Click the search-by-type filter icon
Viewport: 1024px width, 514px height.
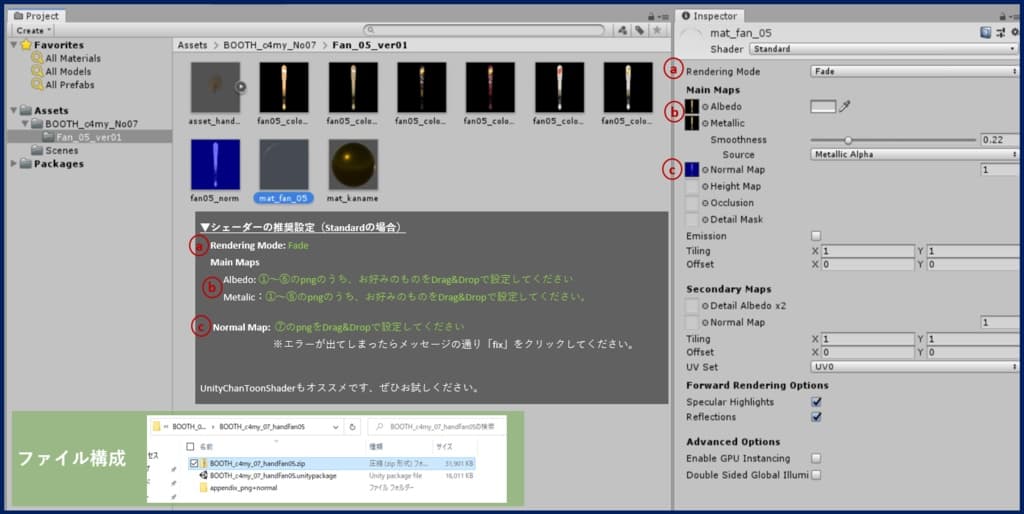621,30
